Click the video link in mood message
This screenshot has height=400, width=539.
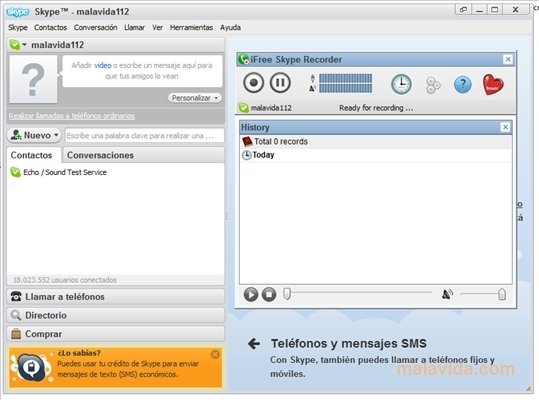tap(102, 65)
